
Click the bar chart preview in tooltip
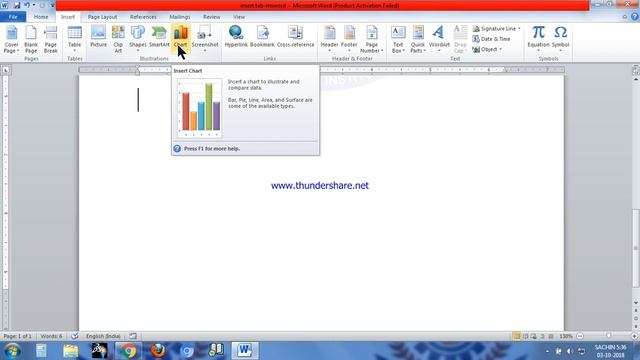coord(200,108)
